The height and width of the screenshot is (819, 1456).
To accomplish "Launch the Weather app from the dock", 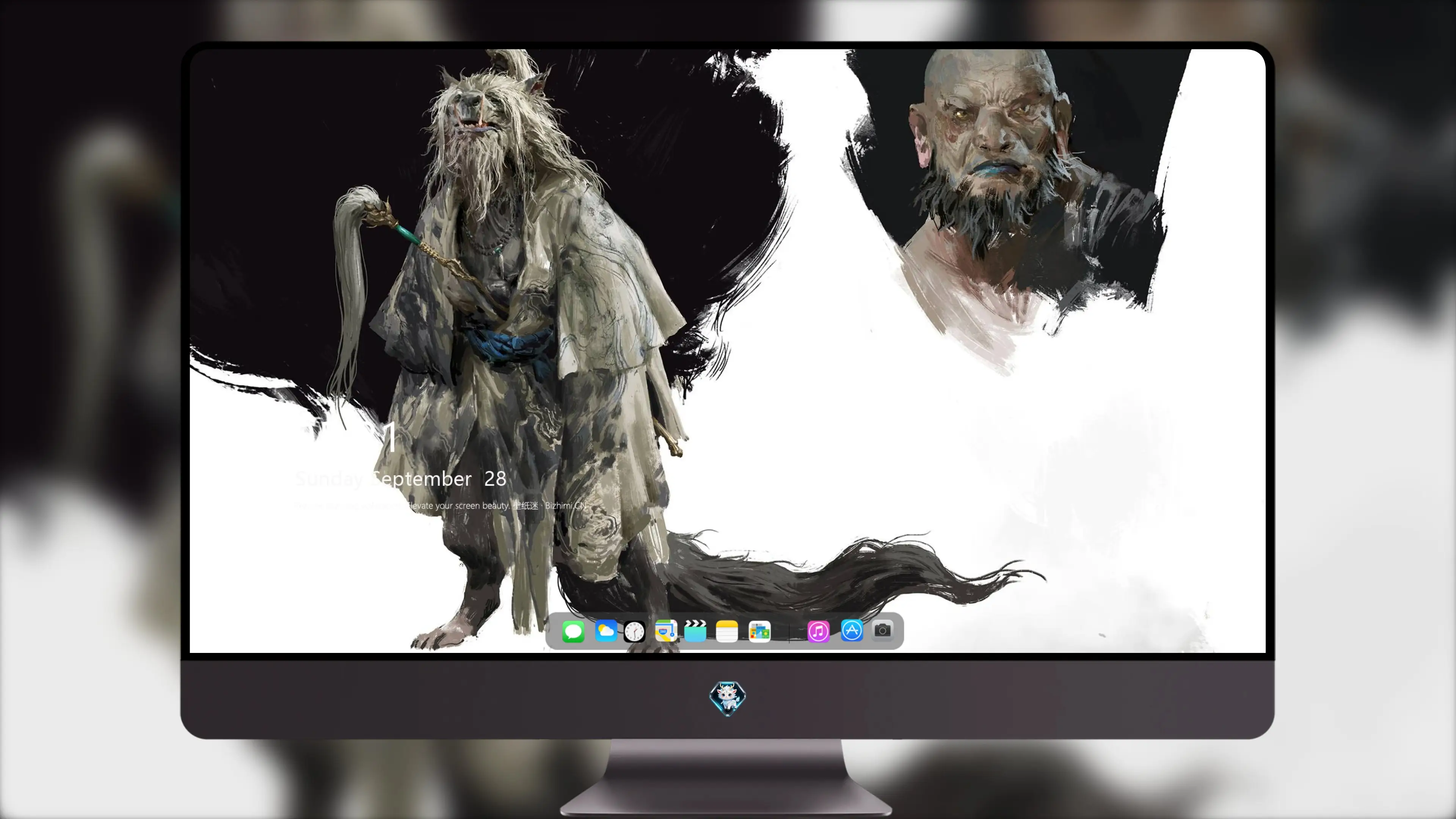I will (x=606, y=631).
